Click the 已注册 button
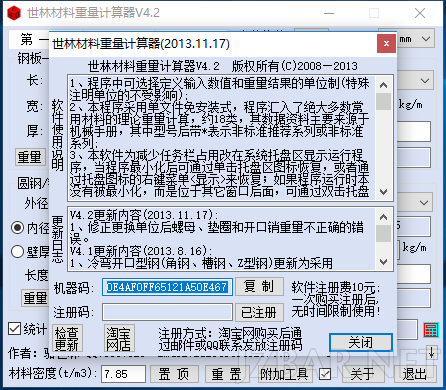446x390 pixels. [259, 312]
